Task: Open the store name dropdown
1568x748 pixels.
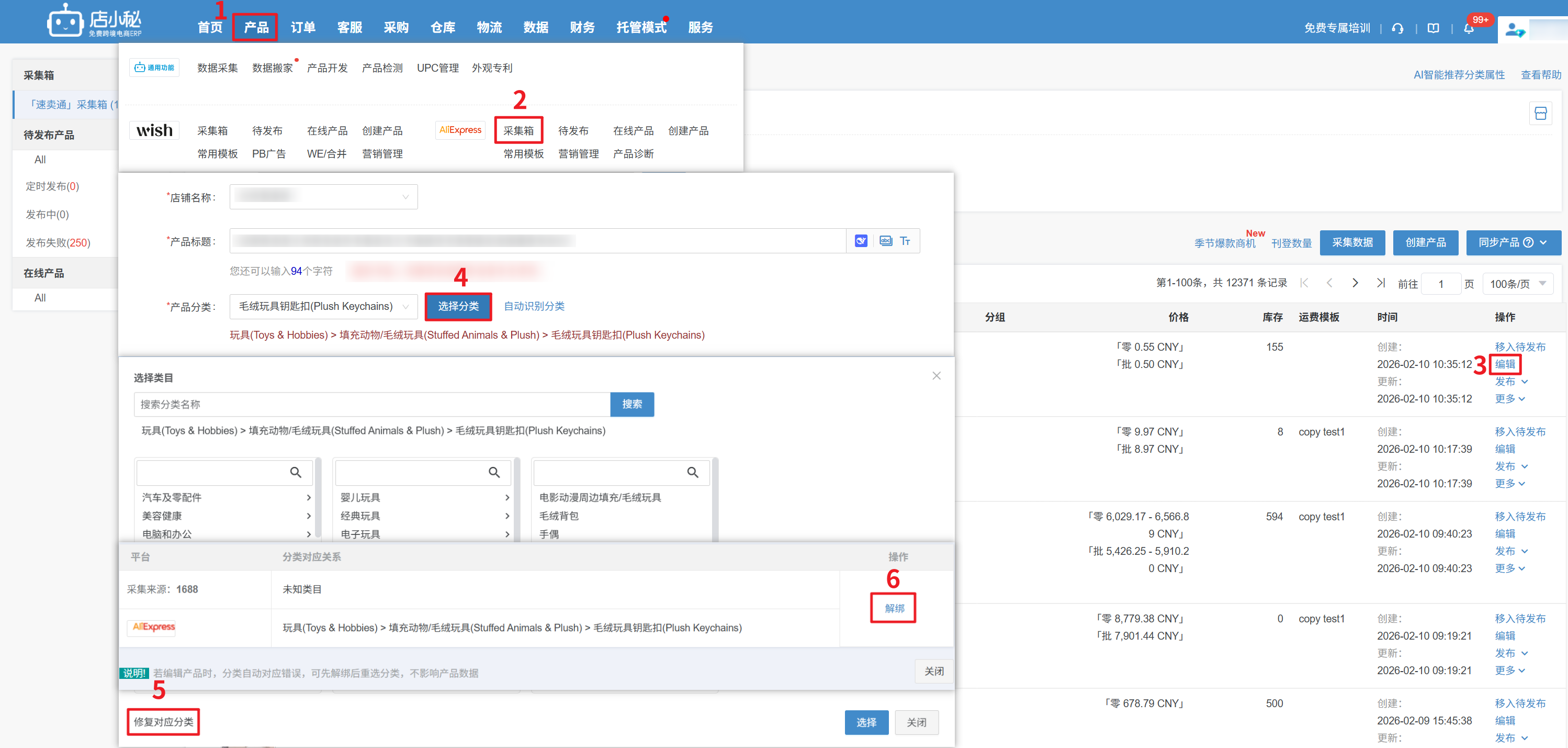Action: coord(323,197)
